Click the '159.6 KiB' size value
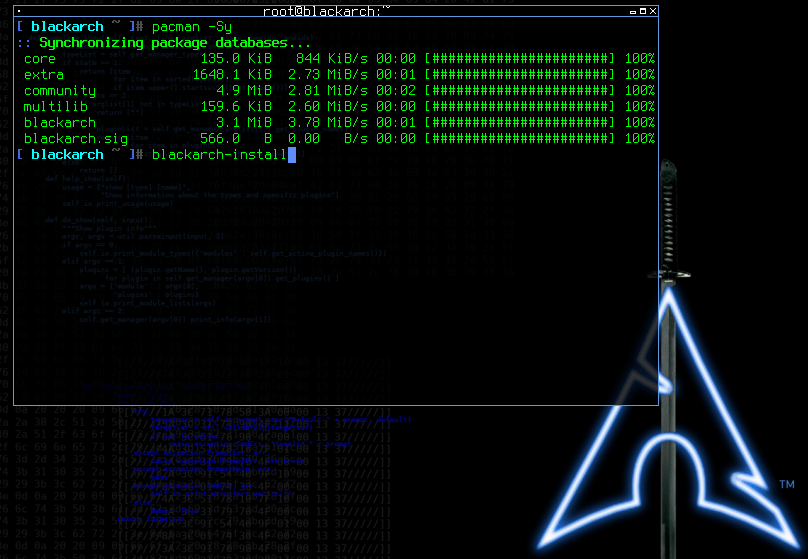The width and height of the screenshot is (808, 559). pyautogui.click(x=236, y=107)
